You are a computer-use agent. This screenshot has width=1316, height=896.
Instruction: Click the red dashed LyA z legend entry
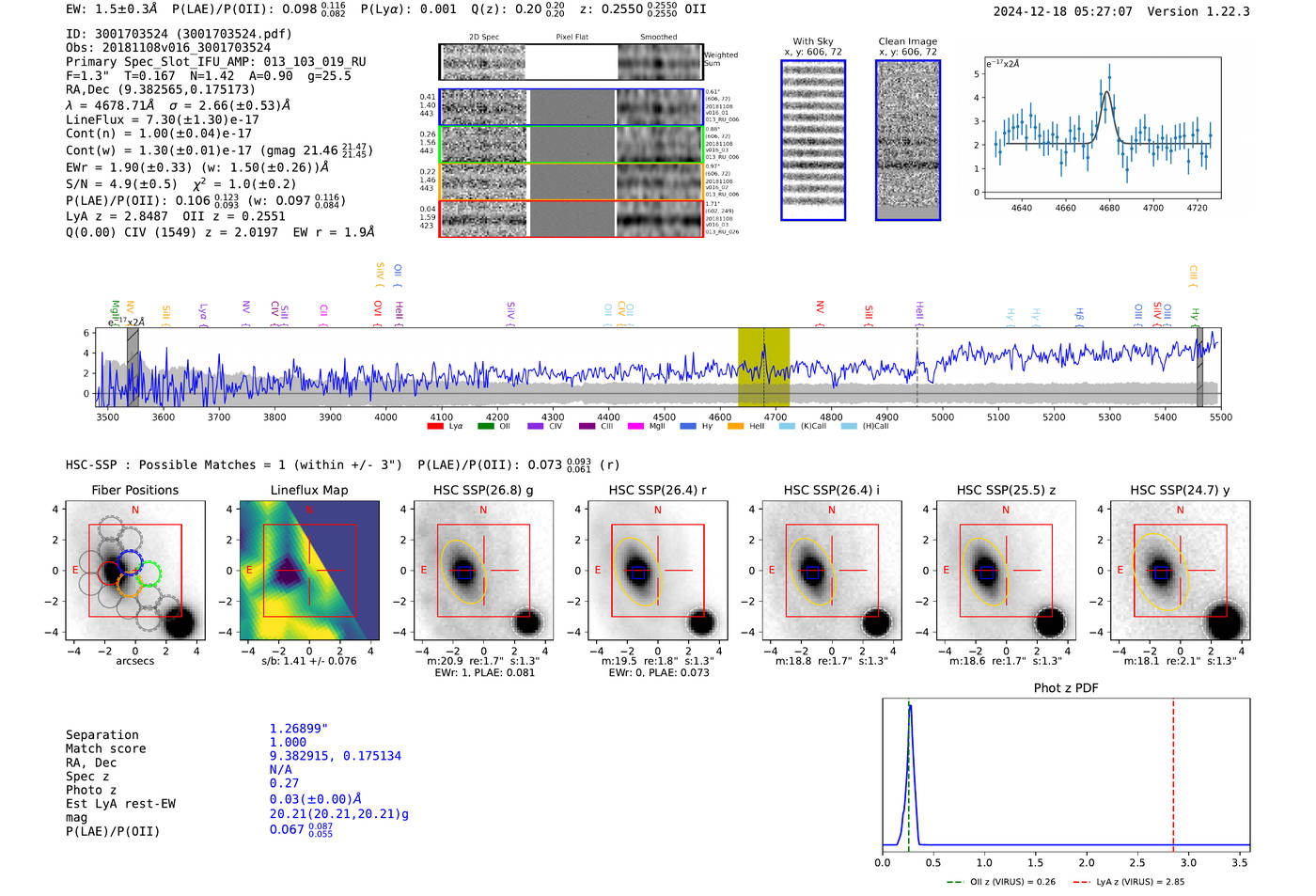point(1129,882)
